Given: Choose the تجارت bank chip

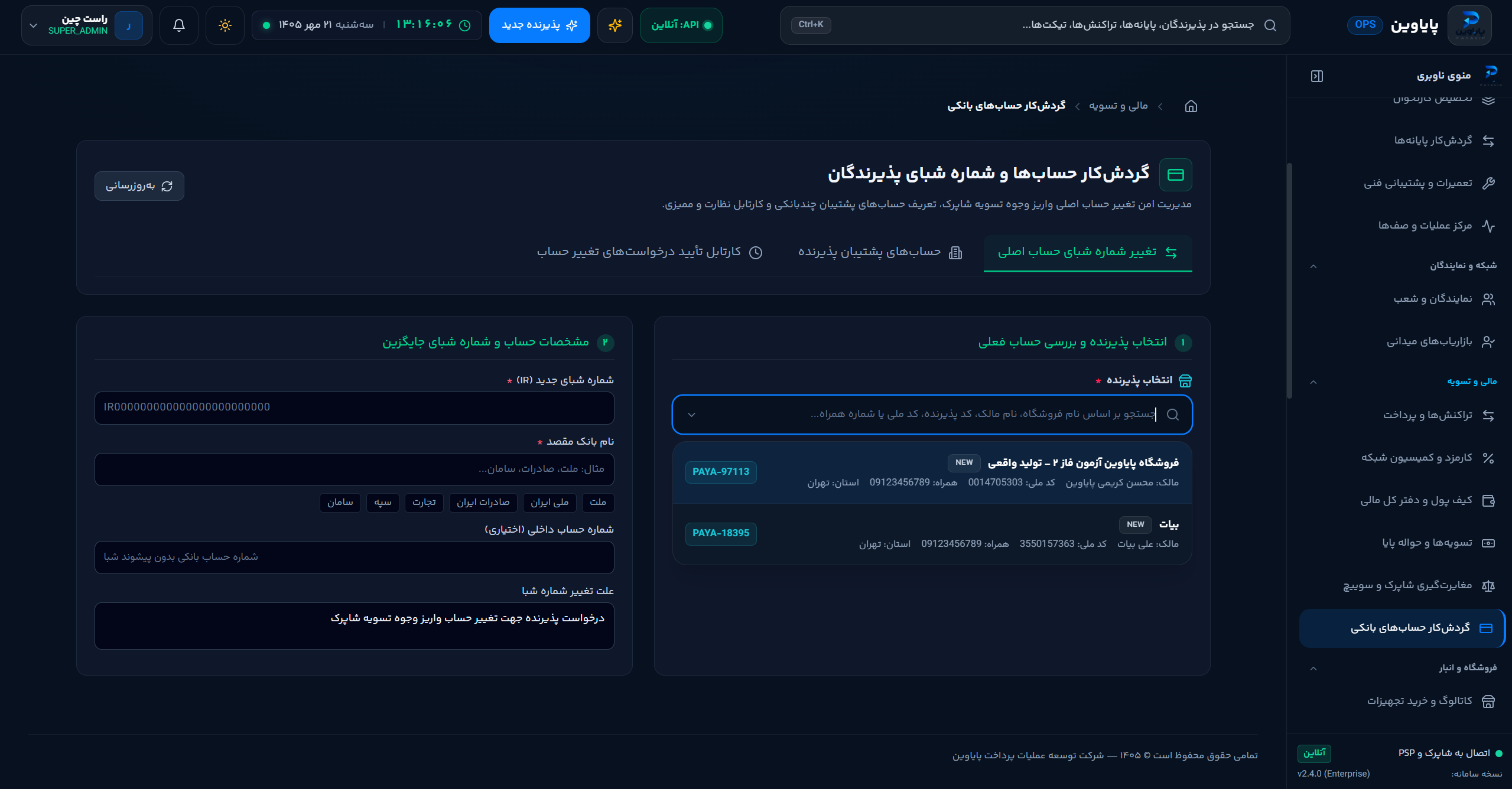Looking at the screenshot, I should pyautogui.click(x=424, y=503).
